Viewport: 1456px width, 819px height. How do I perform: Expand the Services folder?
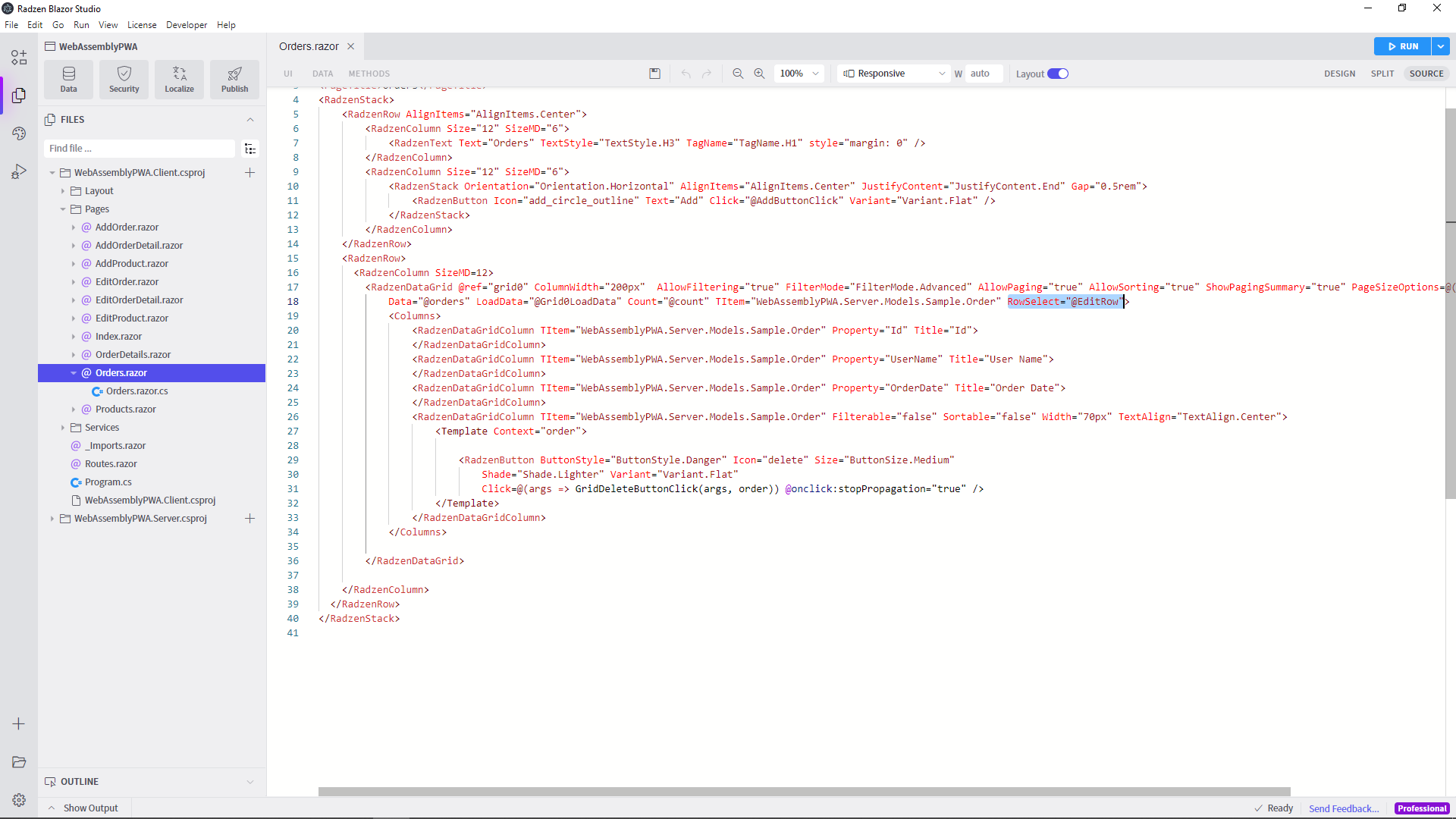coord(63,428)
